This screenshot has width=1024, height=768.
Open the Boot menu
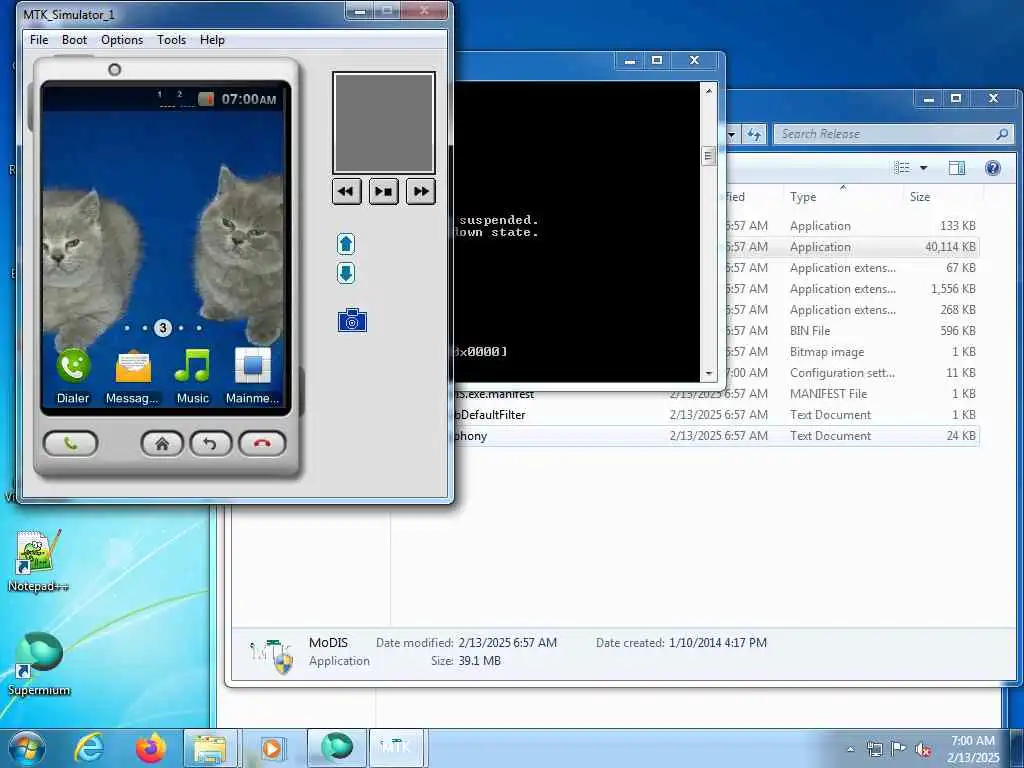74,40
